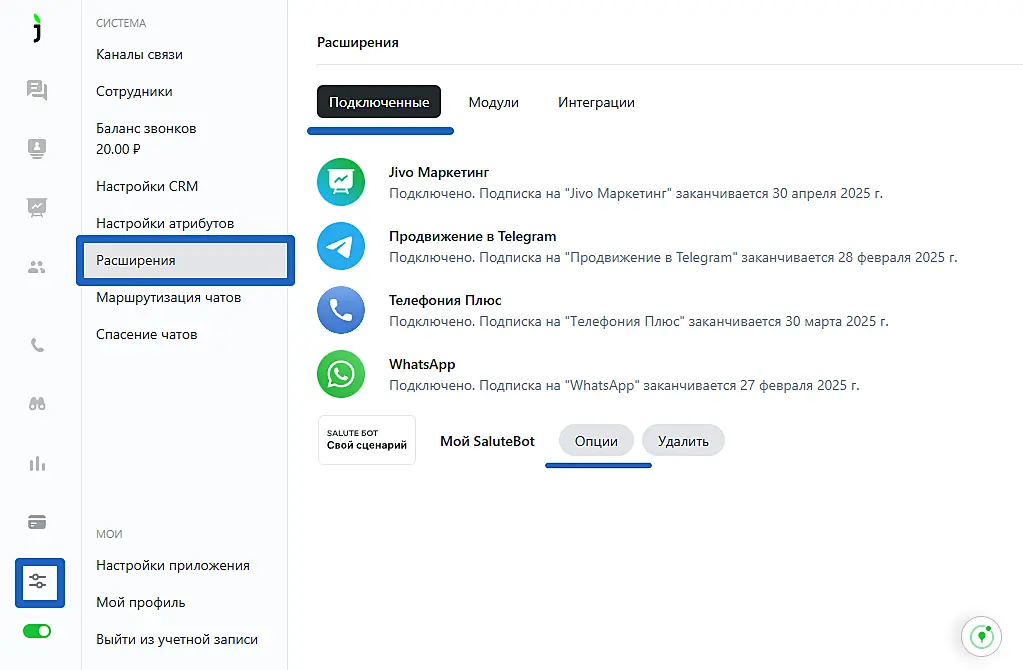This screenshot has width=1023, height=670.
Task: Open the team members icon in sidebar
Action: pos(37,267)
